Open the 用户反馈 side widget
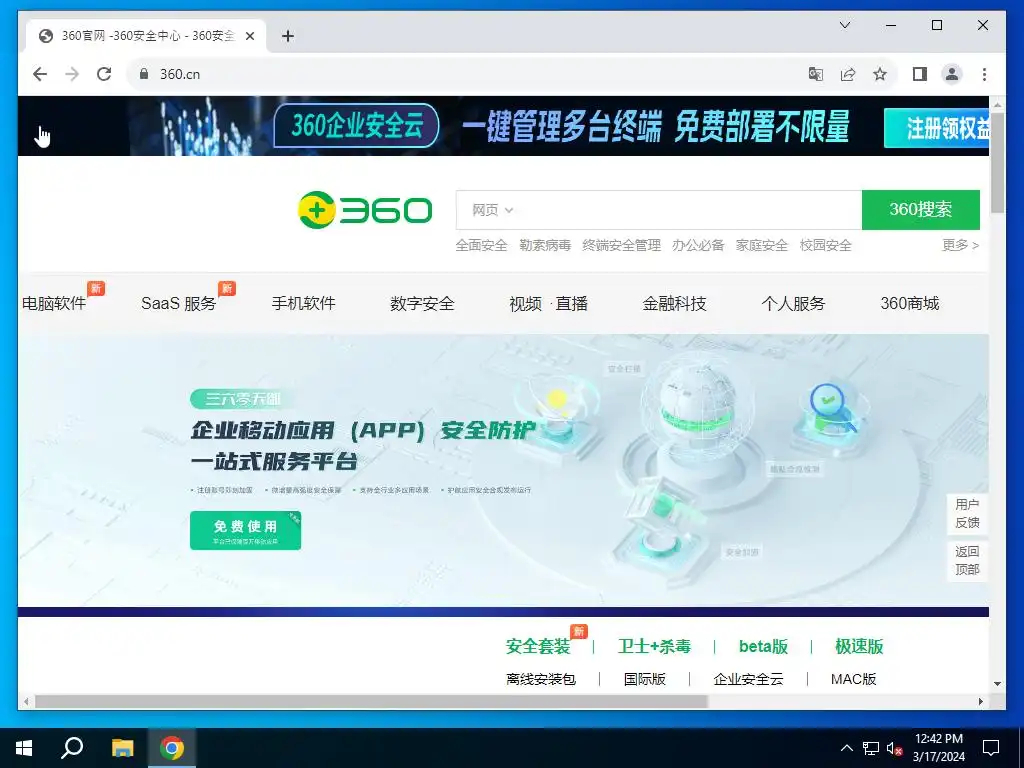The height and width of the screenshot is (768, 1024). click(967, 513)
